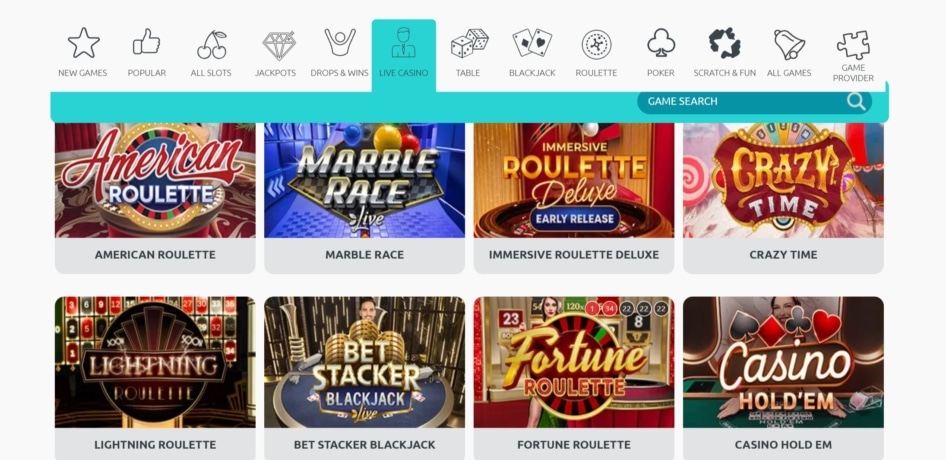Open the Game Provider puzzle category

853,56
